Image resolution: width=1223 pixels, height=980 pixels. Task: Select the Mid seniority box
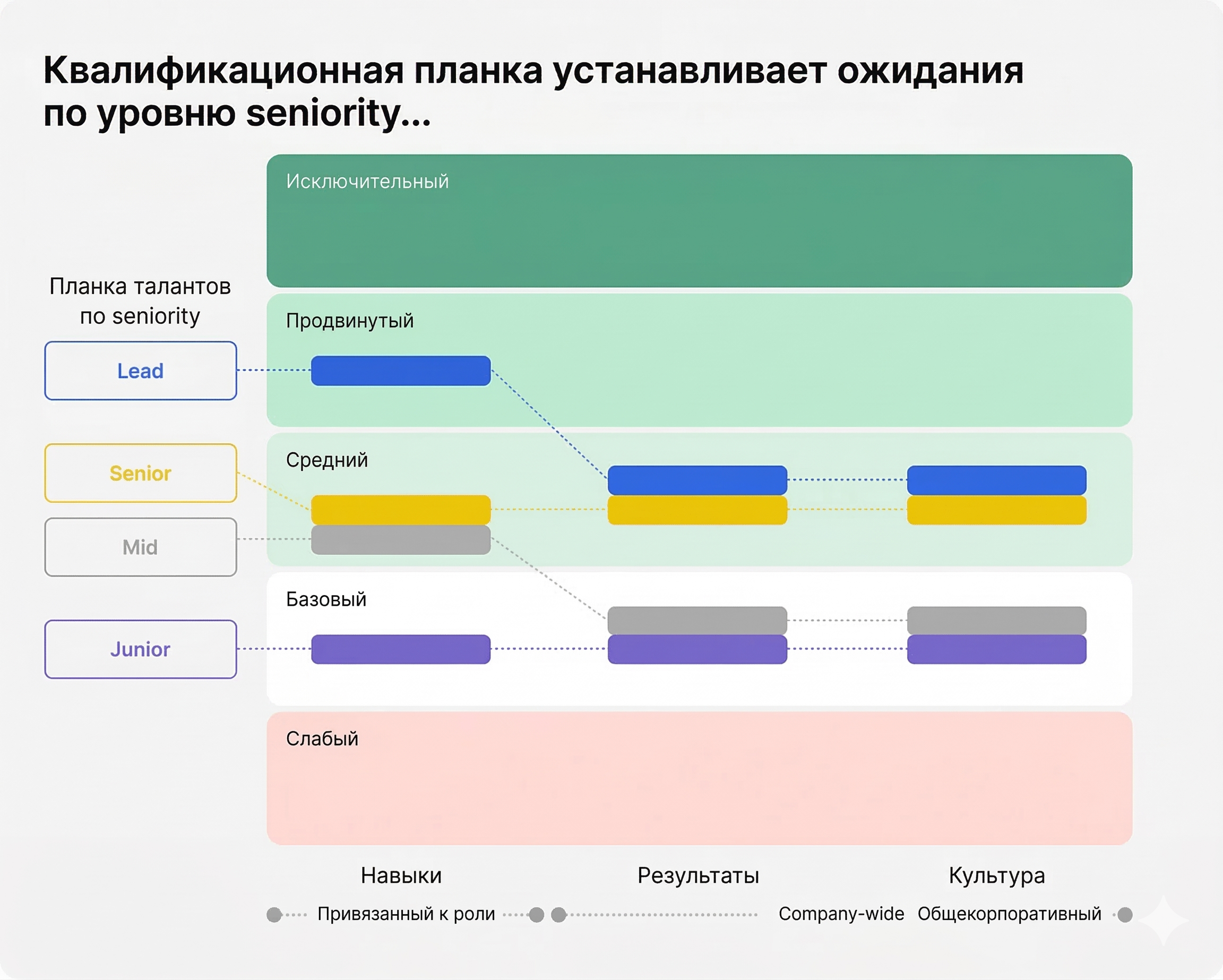(x=140, y=547)
